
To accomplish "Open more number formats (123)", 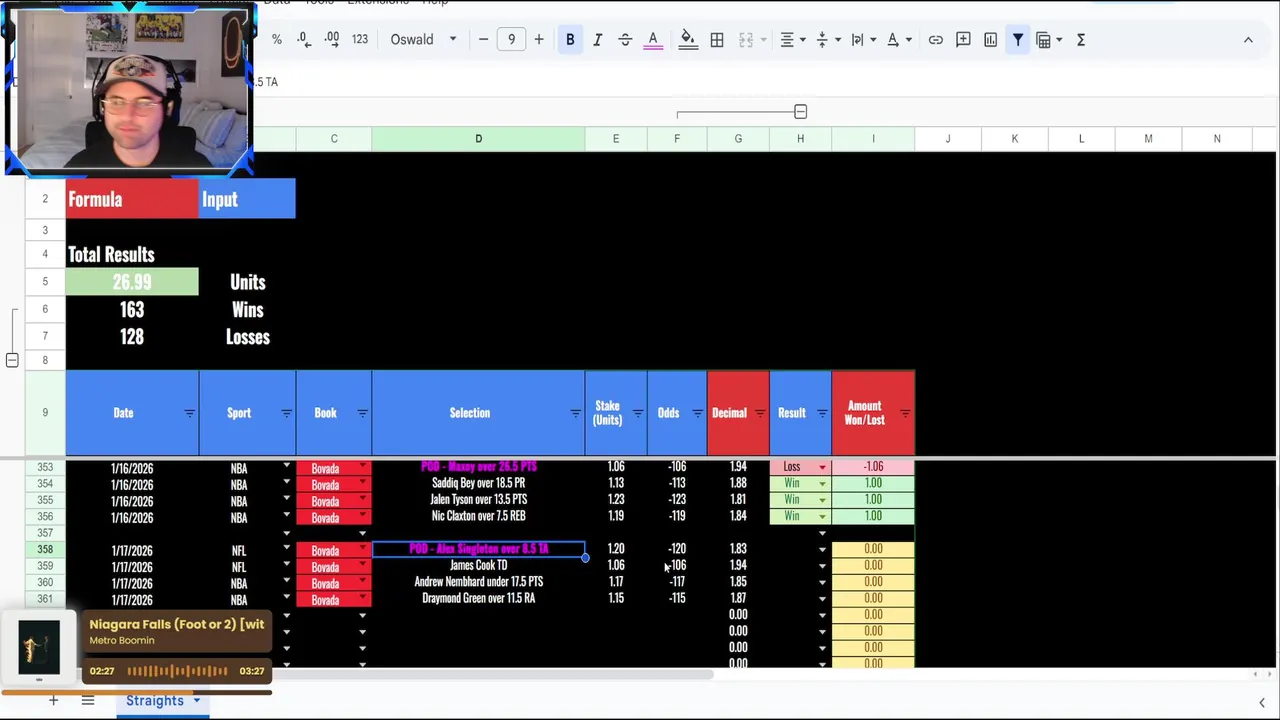I will 360,40.
